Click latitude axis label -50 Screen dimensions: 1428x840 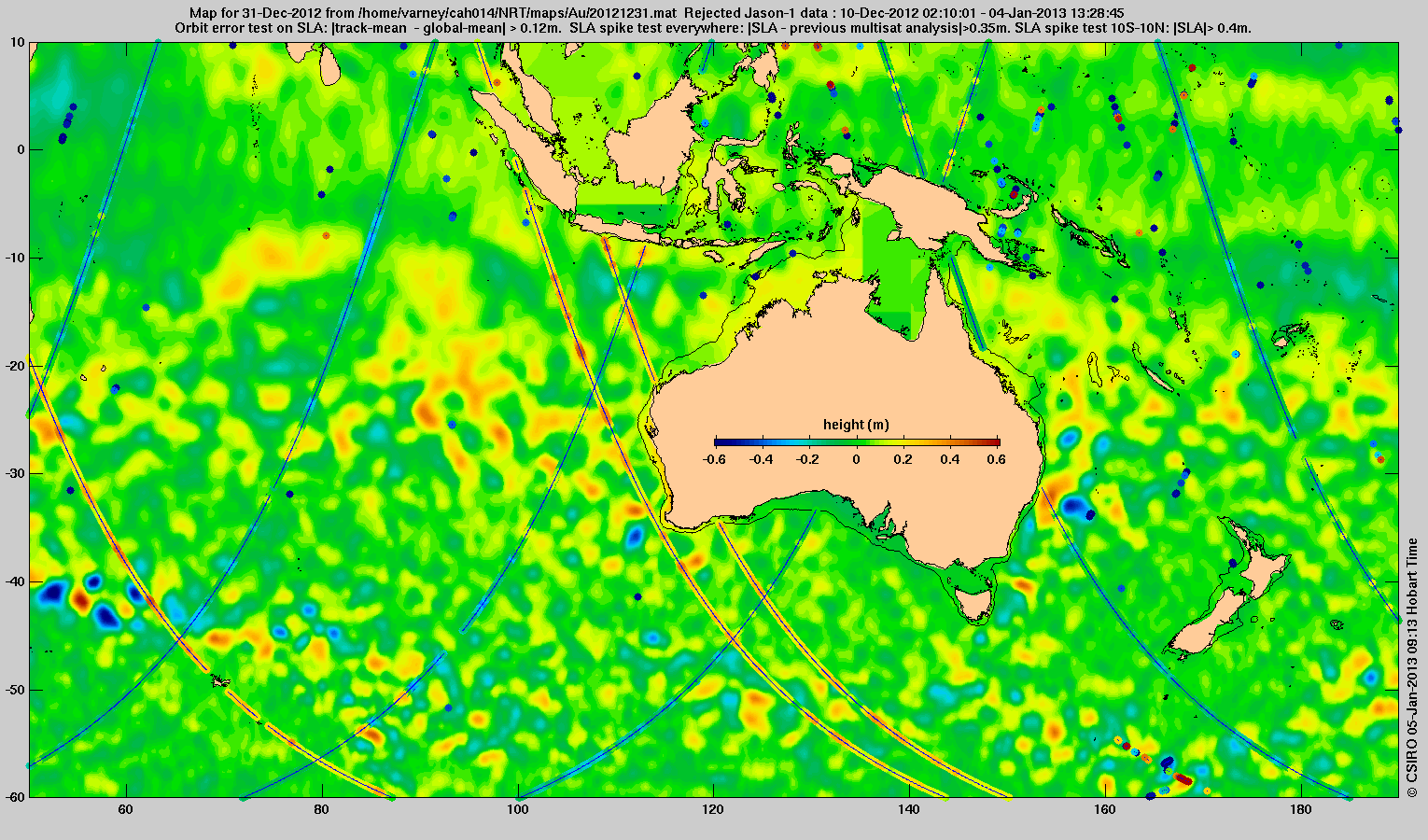(x=15, y=690)
